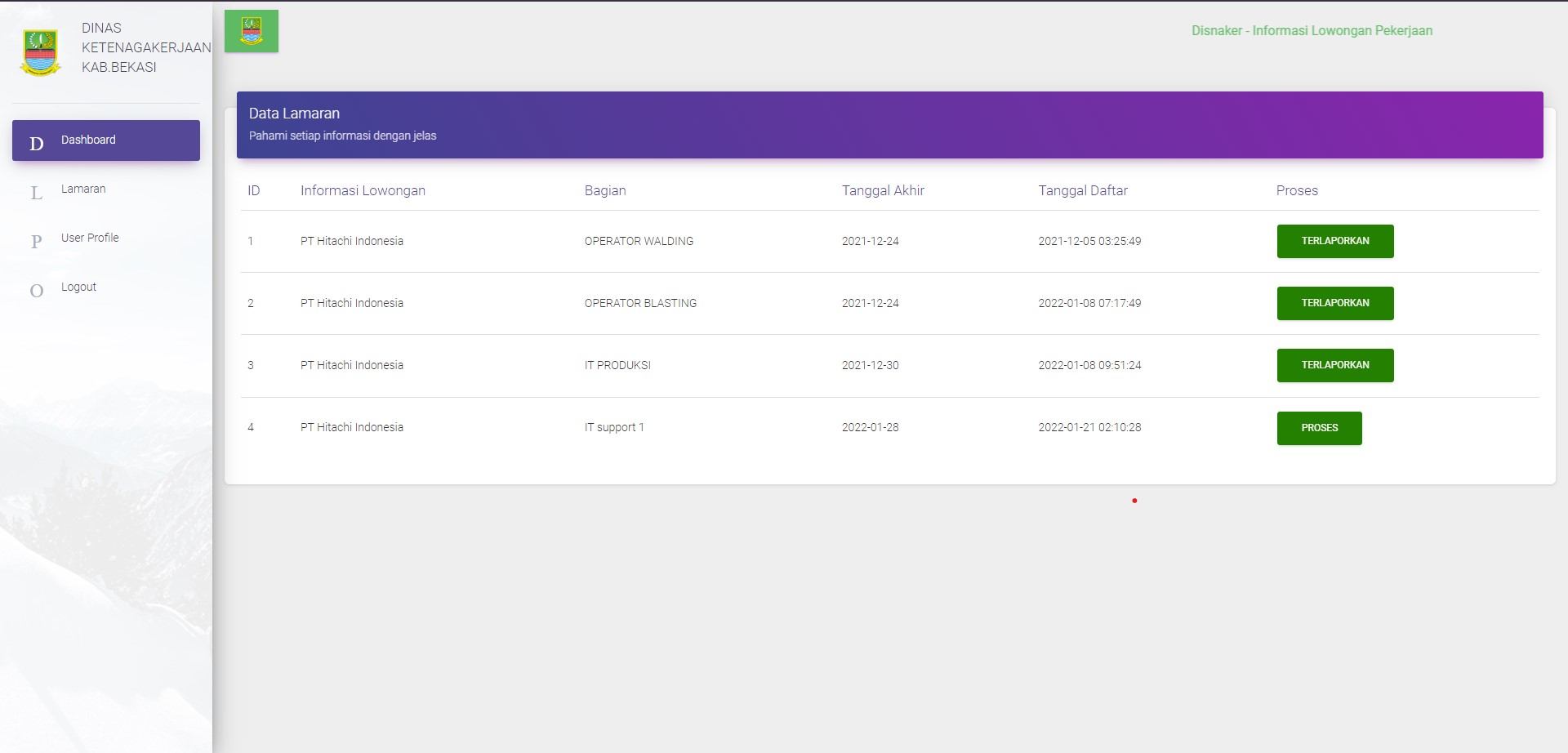The height and width of the screenshot is (753, 1568).
Task: Click the green crest icon in top bar
Action: 252,31
